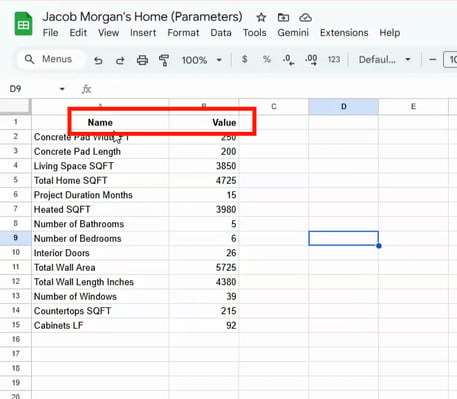Select the Concrete Pad Length cell
The image size is (457, 399).
point(100,151)
